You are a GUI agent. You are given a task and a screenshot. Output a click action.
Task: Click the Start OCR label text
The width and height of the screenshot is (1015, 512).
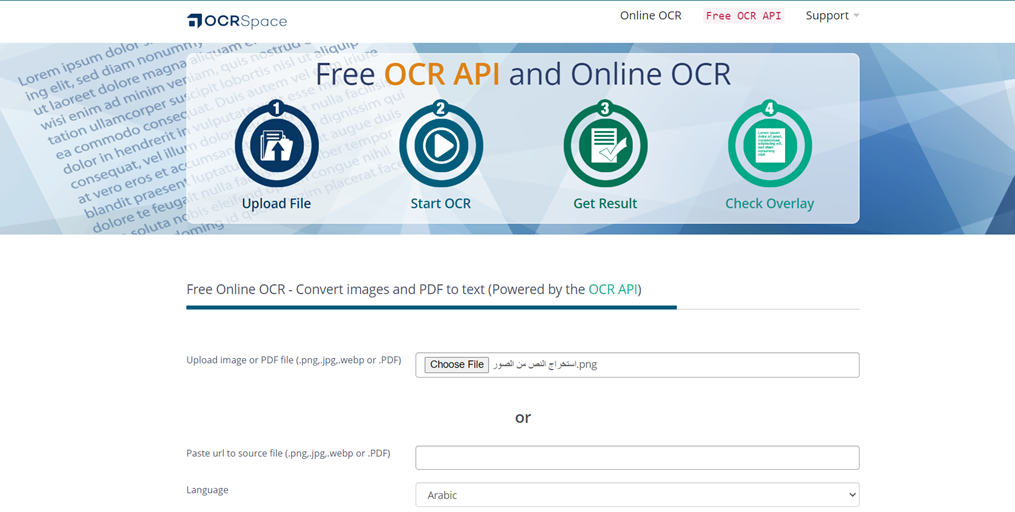441,203
